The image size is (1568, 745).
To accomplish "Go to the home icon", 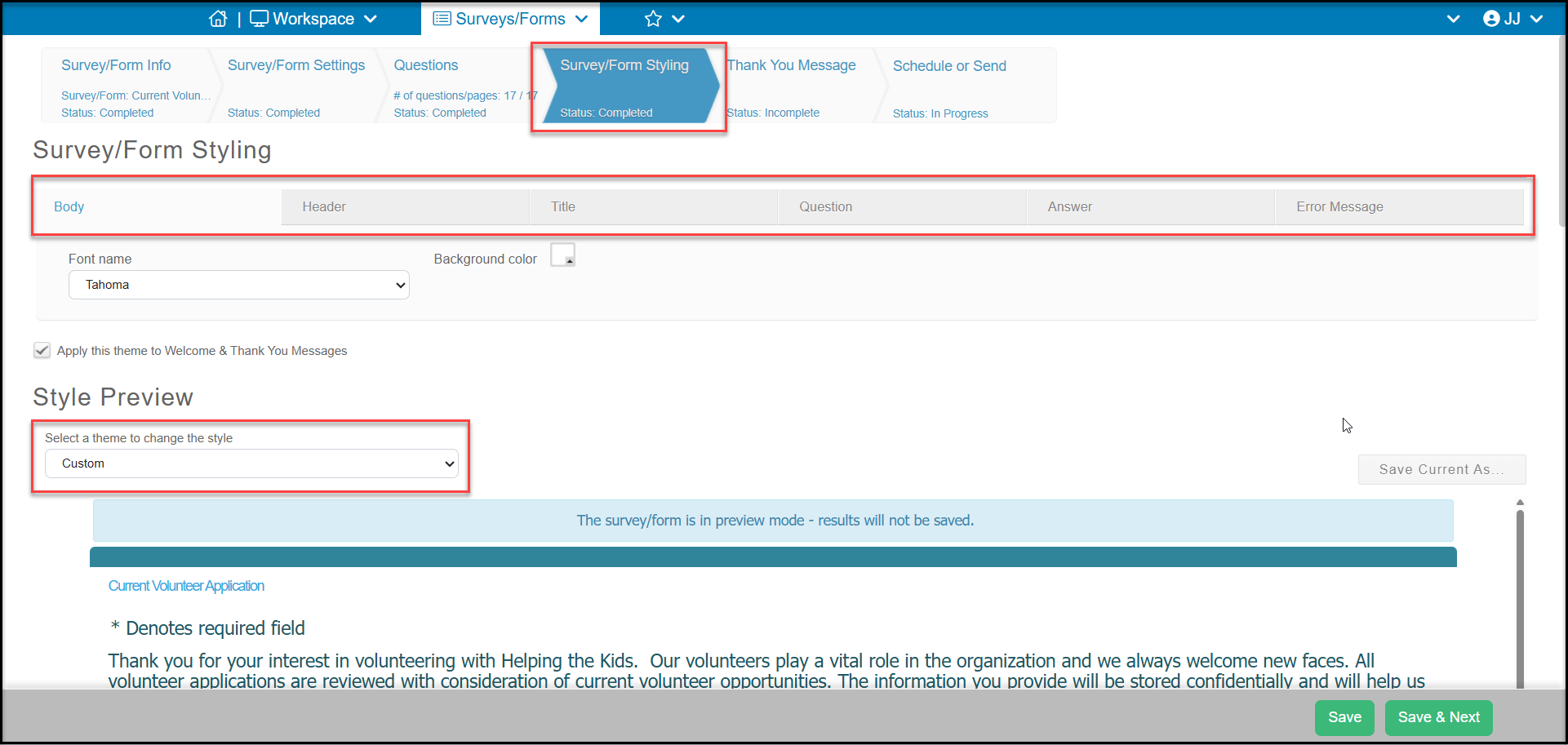I will [218, 19].
